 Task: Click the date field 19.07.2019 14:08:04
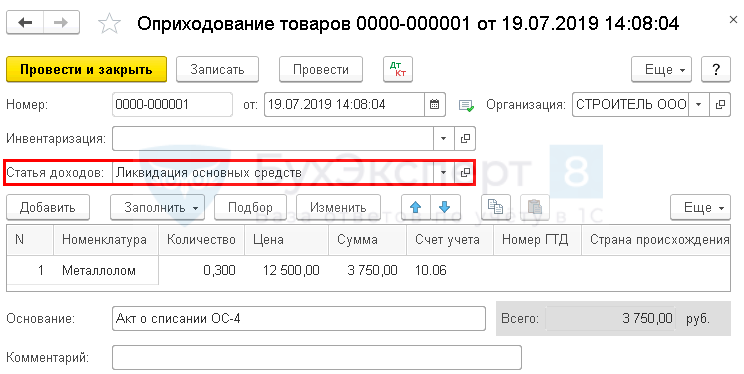pyautogui.click(x=344, y=104)
